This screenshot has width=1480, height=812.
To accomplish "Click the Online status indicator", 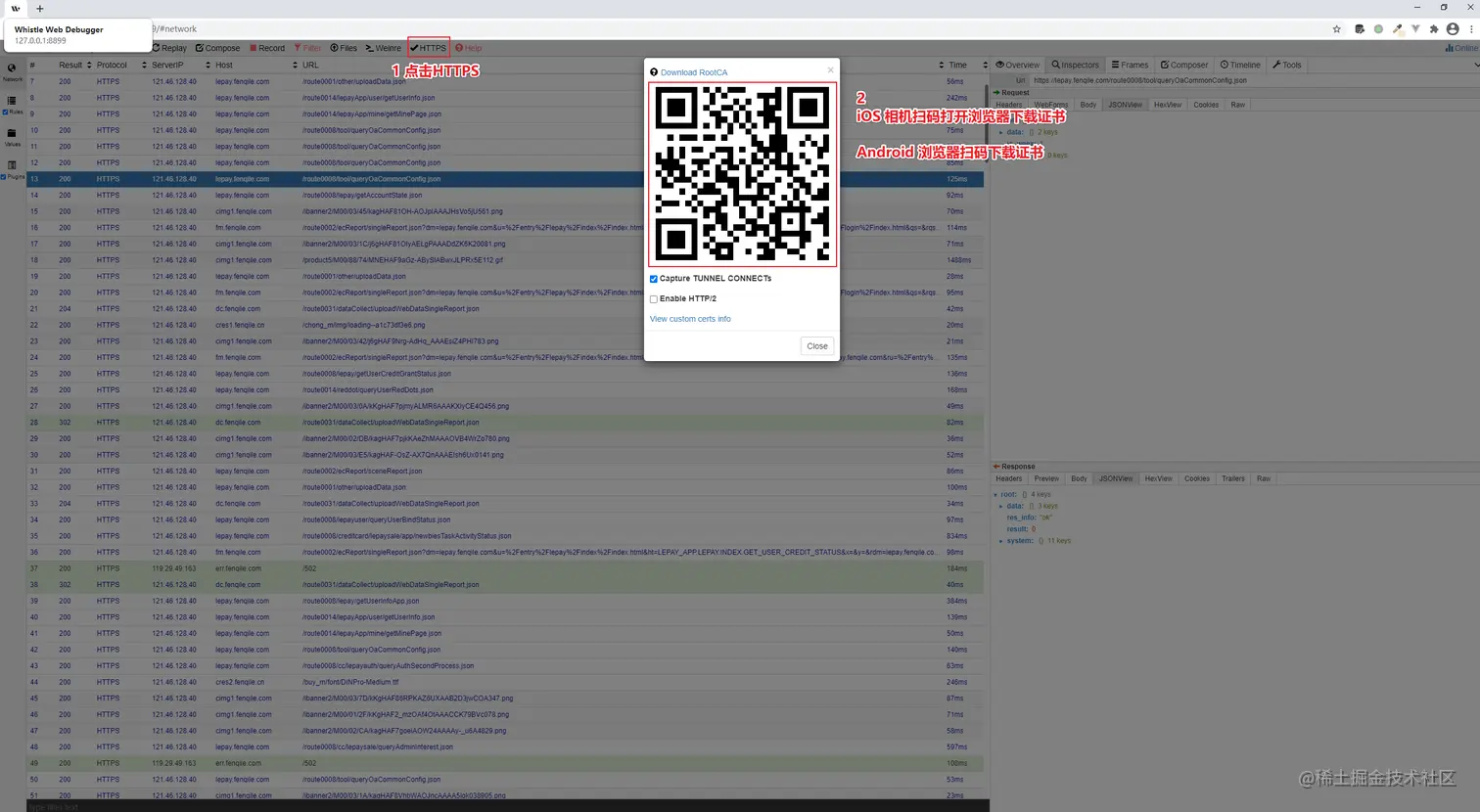I will click(x=1462, y=48).
